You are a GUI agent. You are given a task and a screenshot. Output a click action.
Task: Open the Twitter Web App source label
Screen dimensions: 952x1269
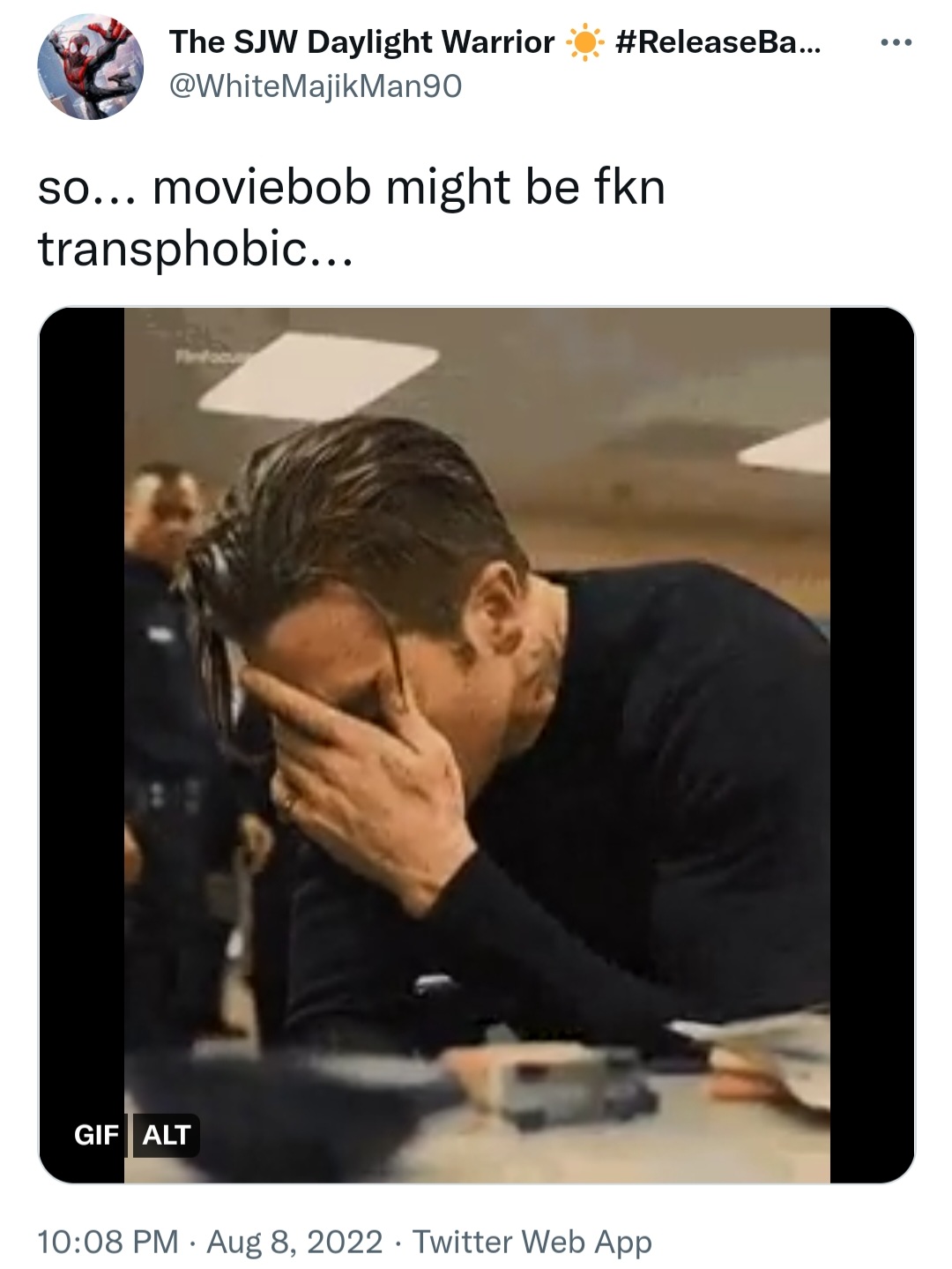point(532,1242)
